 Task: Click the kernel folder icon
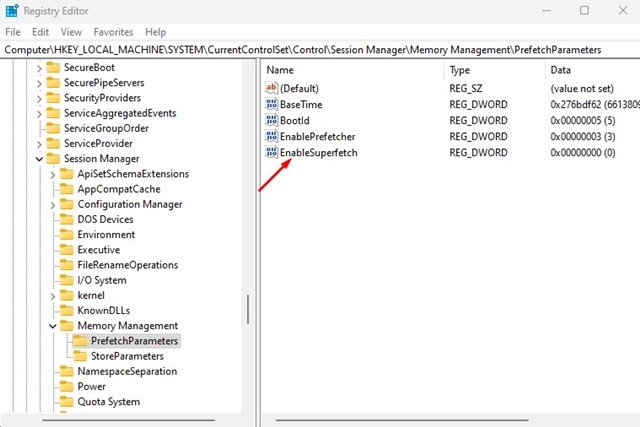[67, 295]
